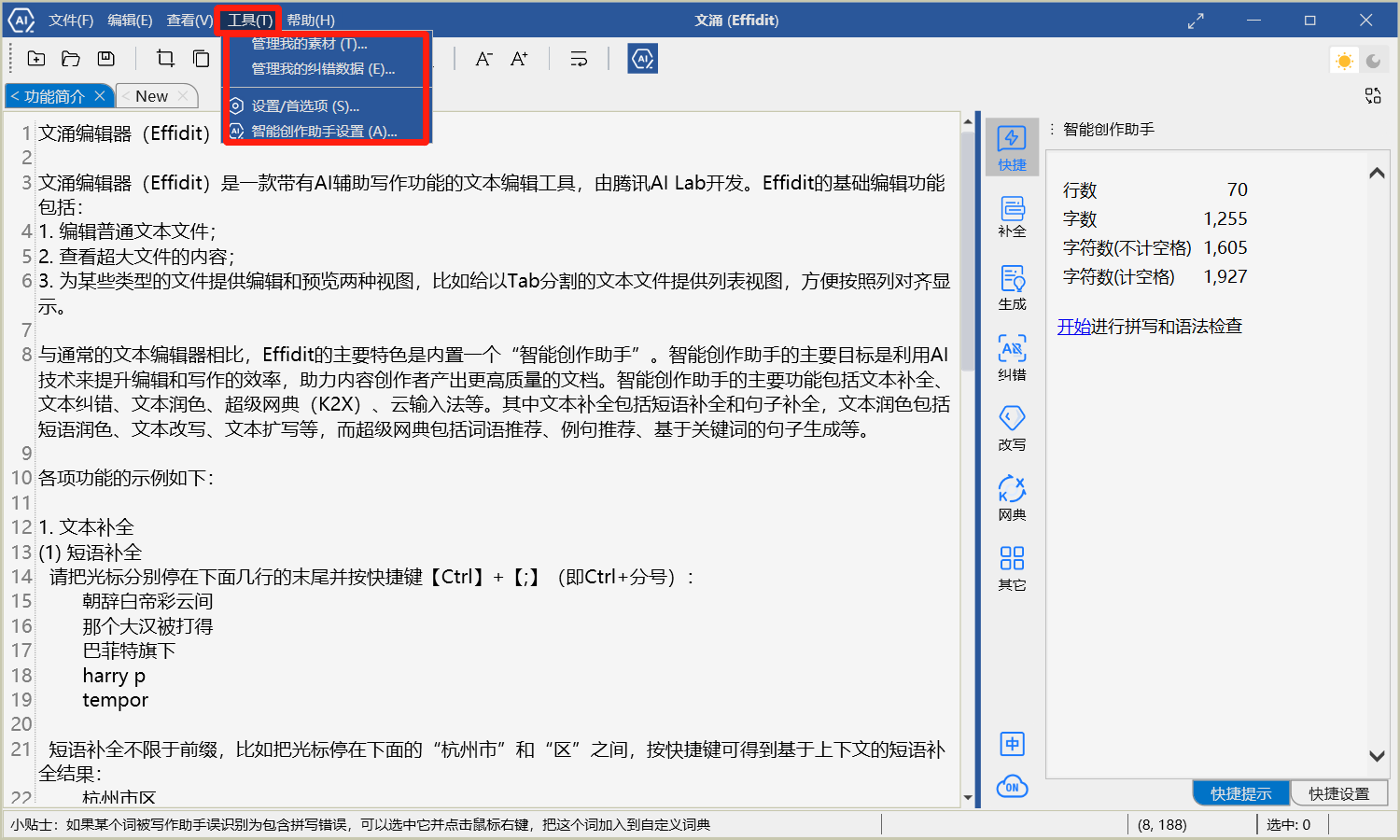This screenshot has width=1400, height=840.
Task: Click 开始 link to start spell check
Action: click(x=1073, y=327)
